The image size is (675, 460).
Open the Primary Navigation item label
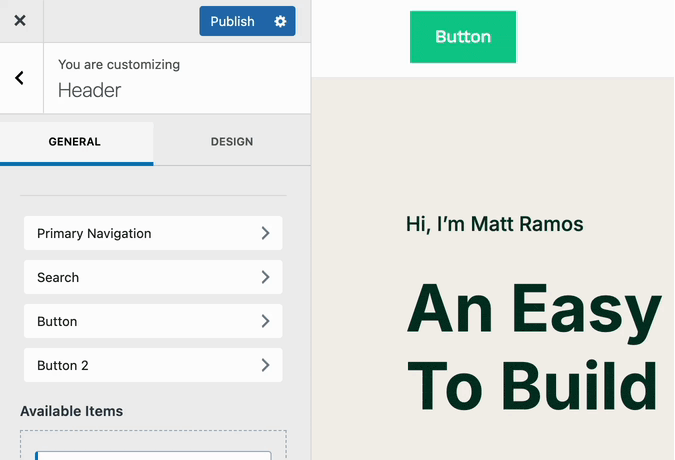(x=94, y=233)
